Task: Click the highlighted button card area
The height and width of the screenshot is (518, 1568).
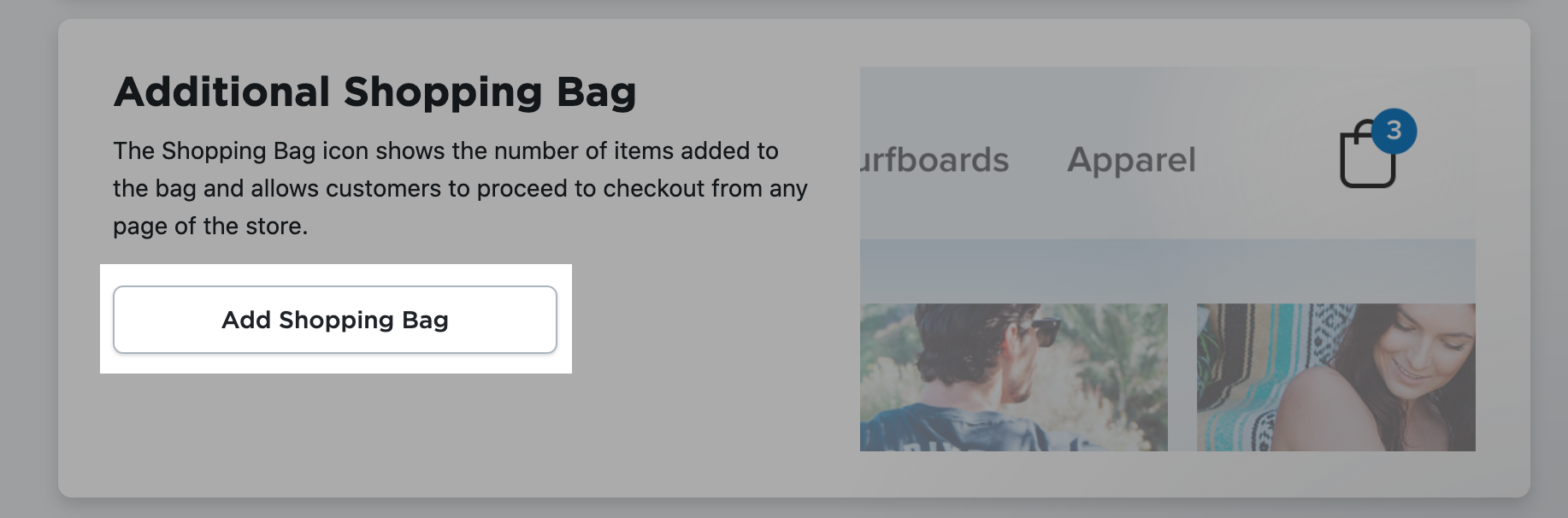Action: coord(336,320)
